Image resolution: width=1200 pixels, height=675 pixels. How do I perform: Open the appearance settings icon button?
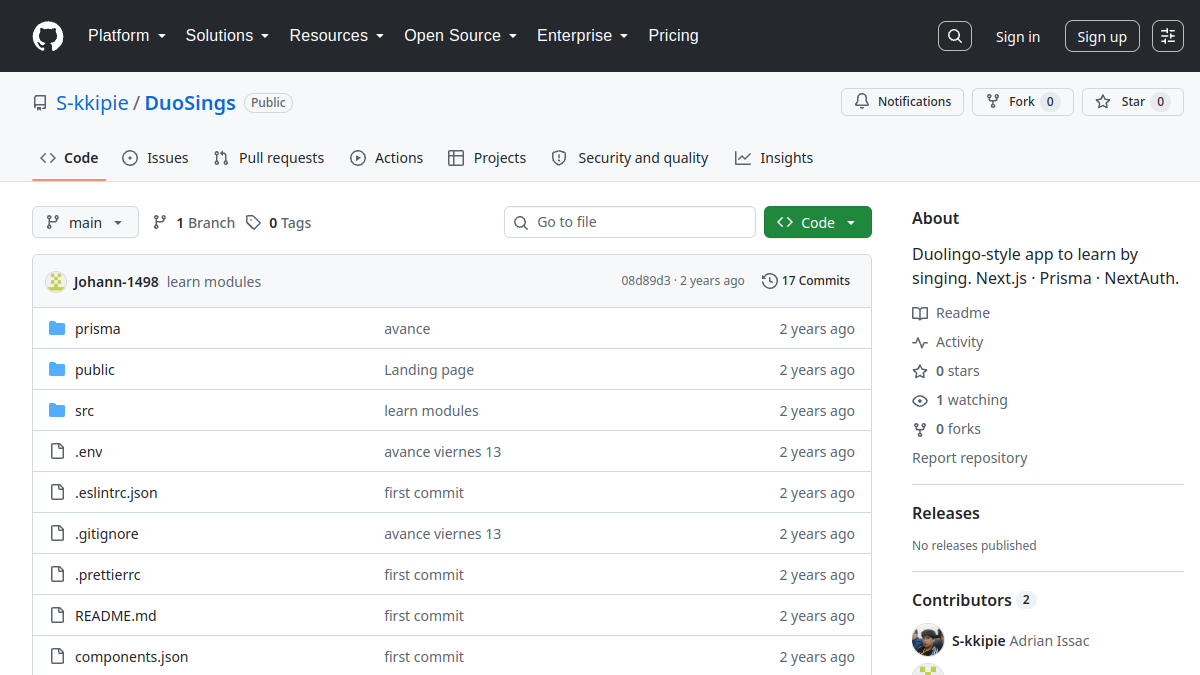click(1168, 36)
